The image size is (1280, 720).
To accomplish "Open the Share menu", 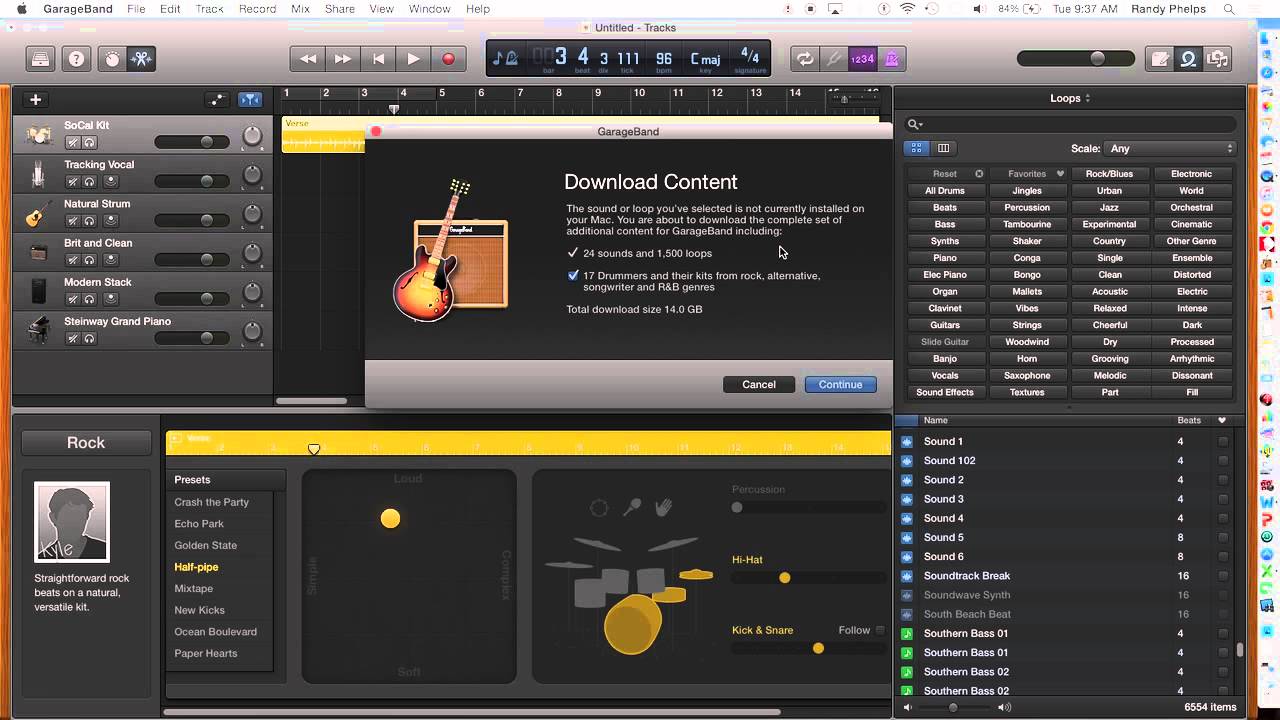I will [340, 9].
